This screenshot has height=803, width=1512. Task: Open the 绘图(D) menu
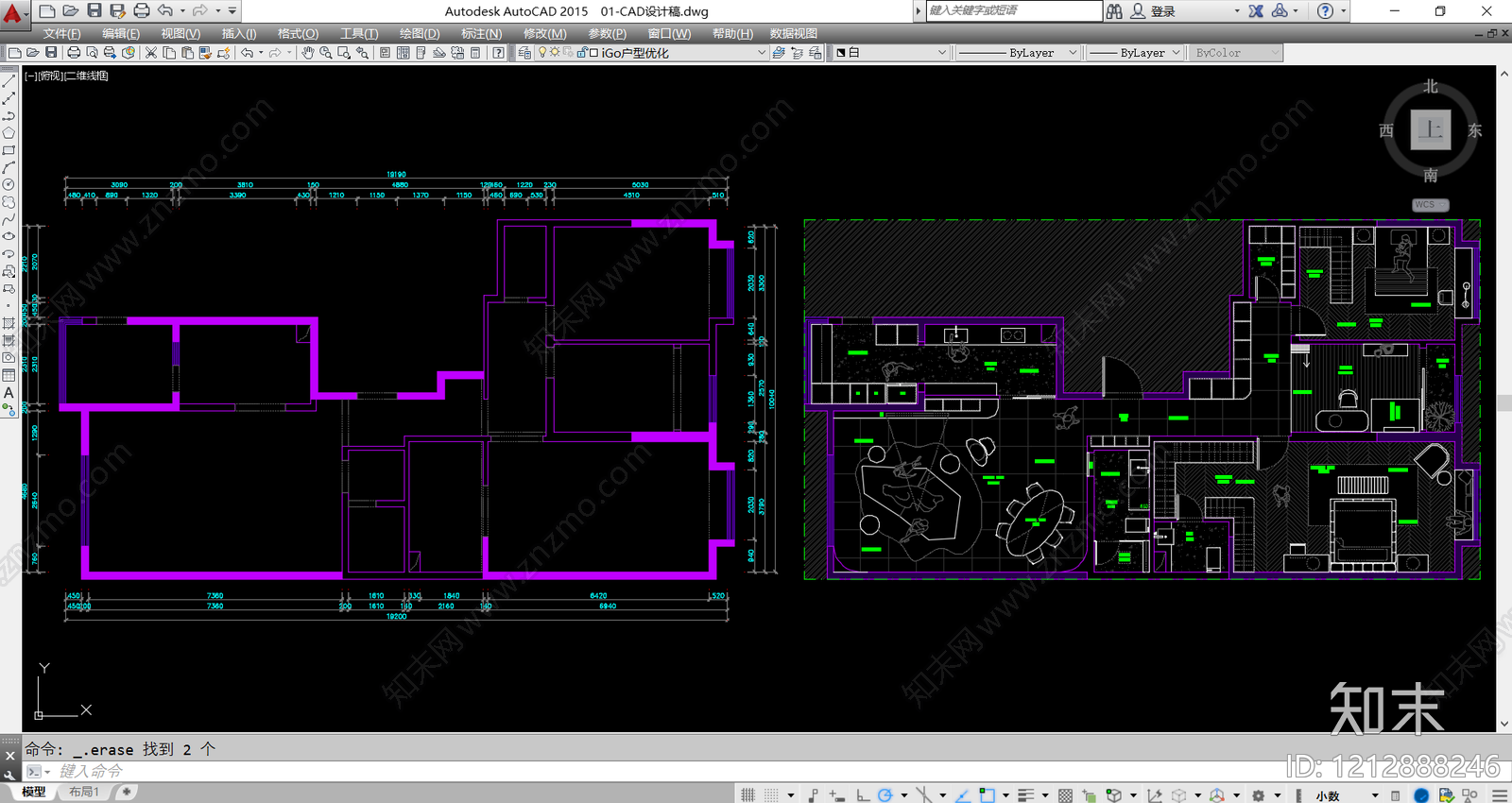click(x=420, y=34)
